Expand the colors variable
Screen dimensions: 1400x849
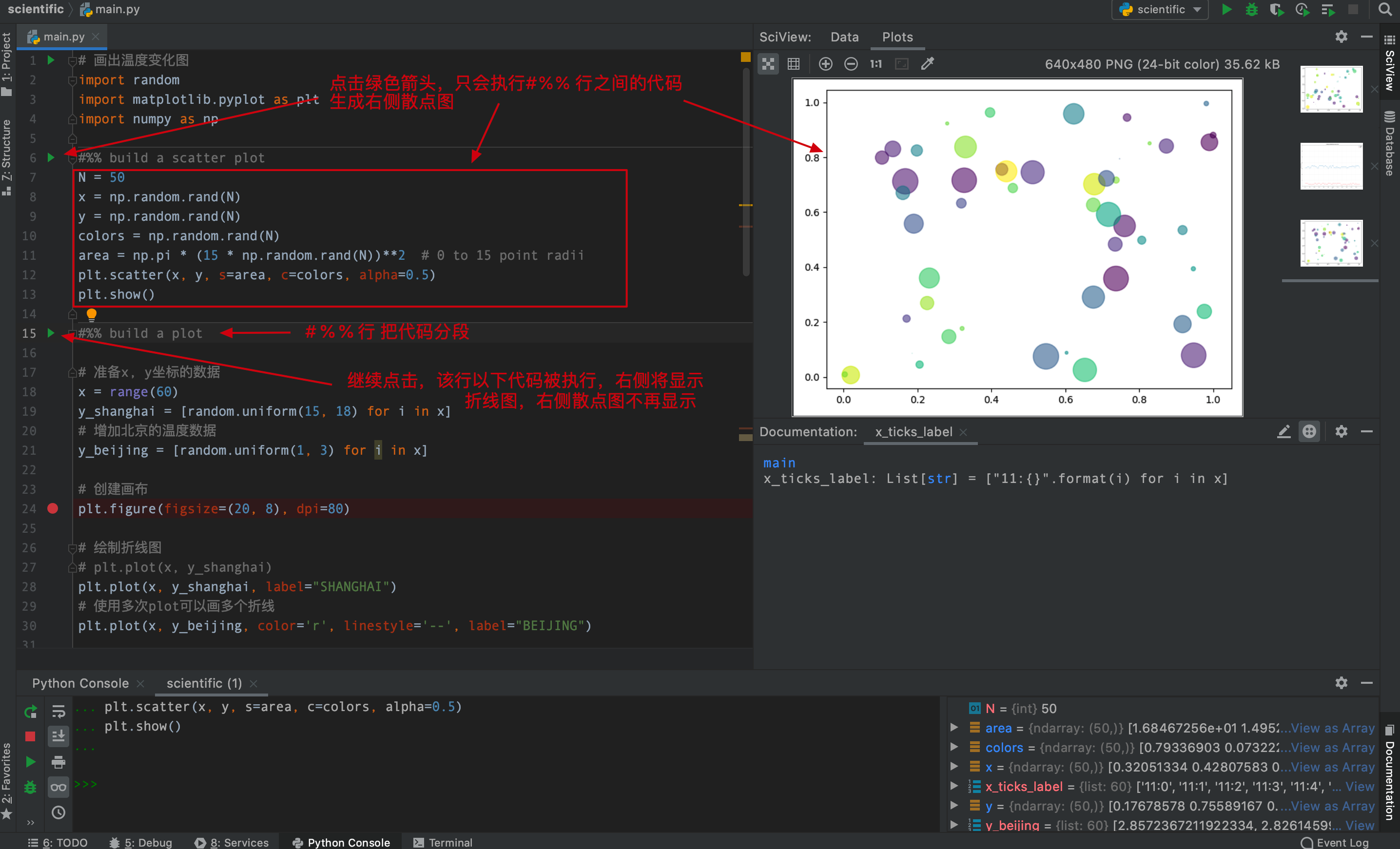[x=954, y=747]
